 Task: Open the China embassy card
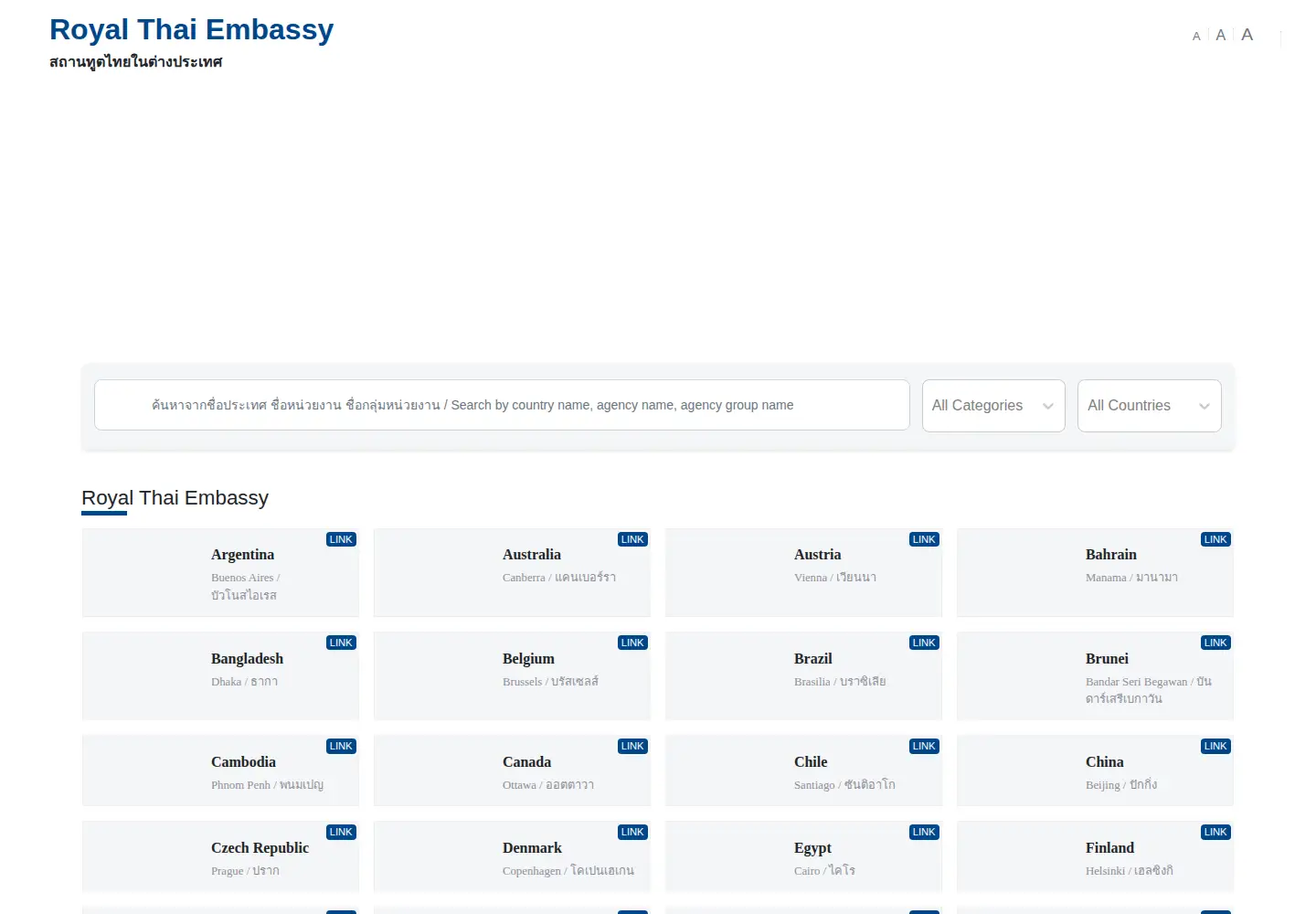tap(1095, 771)
